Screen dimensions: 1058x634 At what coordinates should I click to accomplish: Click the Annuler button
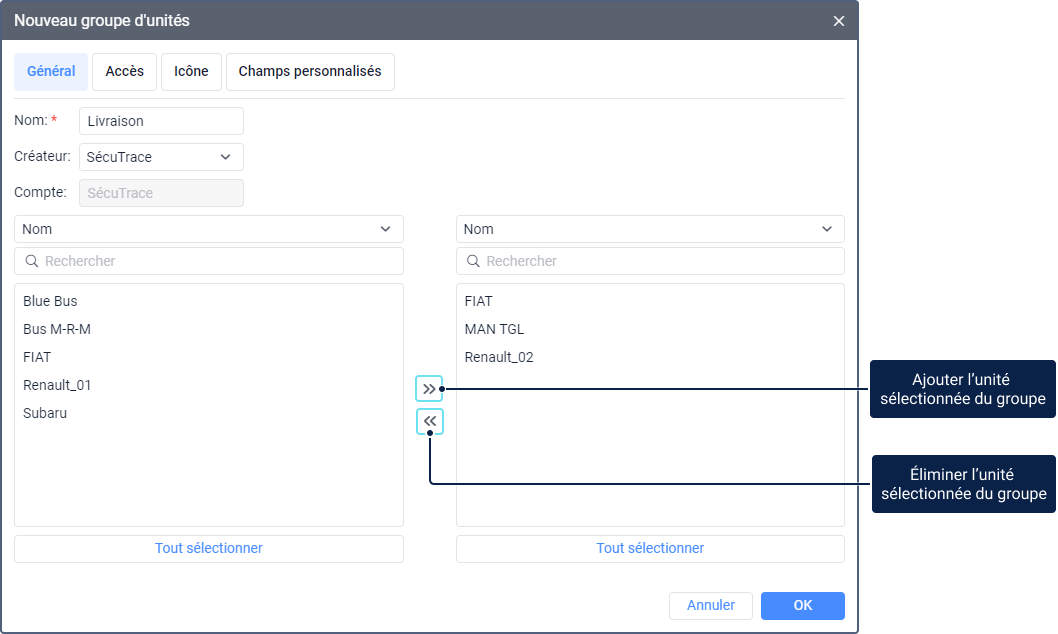[x=711, y=606]
